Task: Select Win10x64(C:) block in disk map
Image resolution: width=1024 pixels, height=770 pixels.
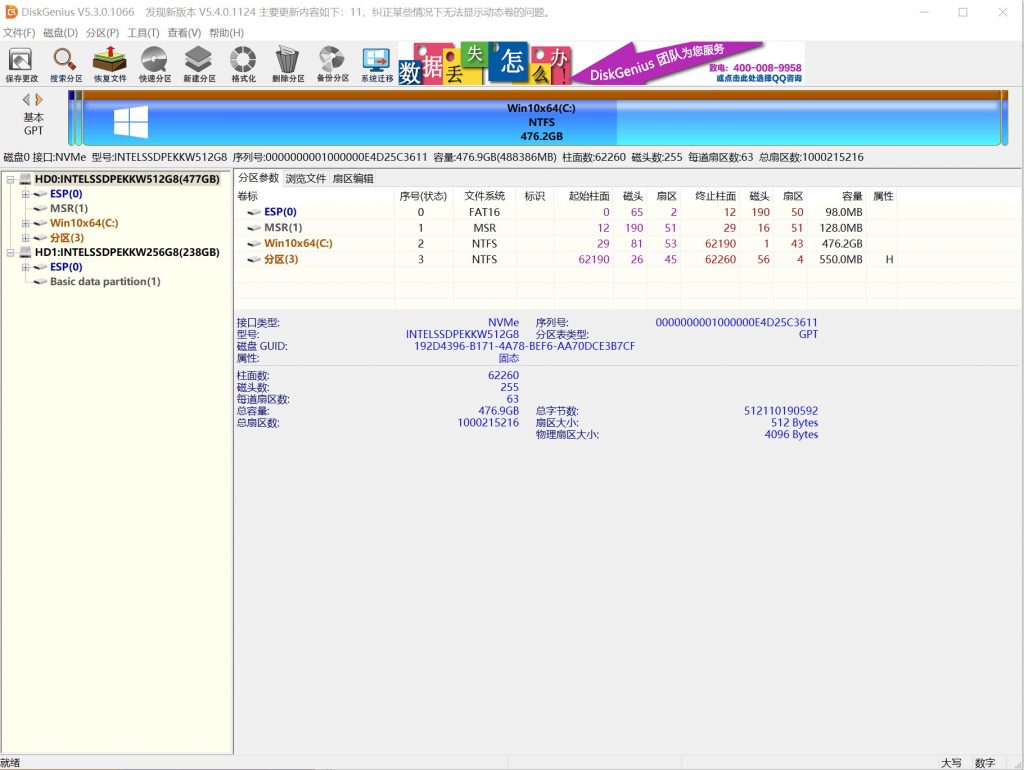Action: coord(540,122)
